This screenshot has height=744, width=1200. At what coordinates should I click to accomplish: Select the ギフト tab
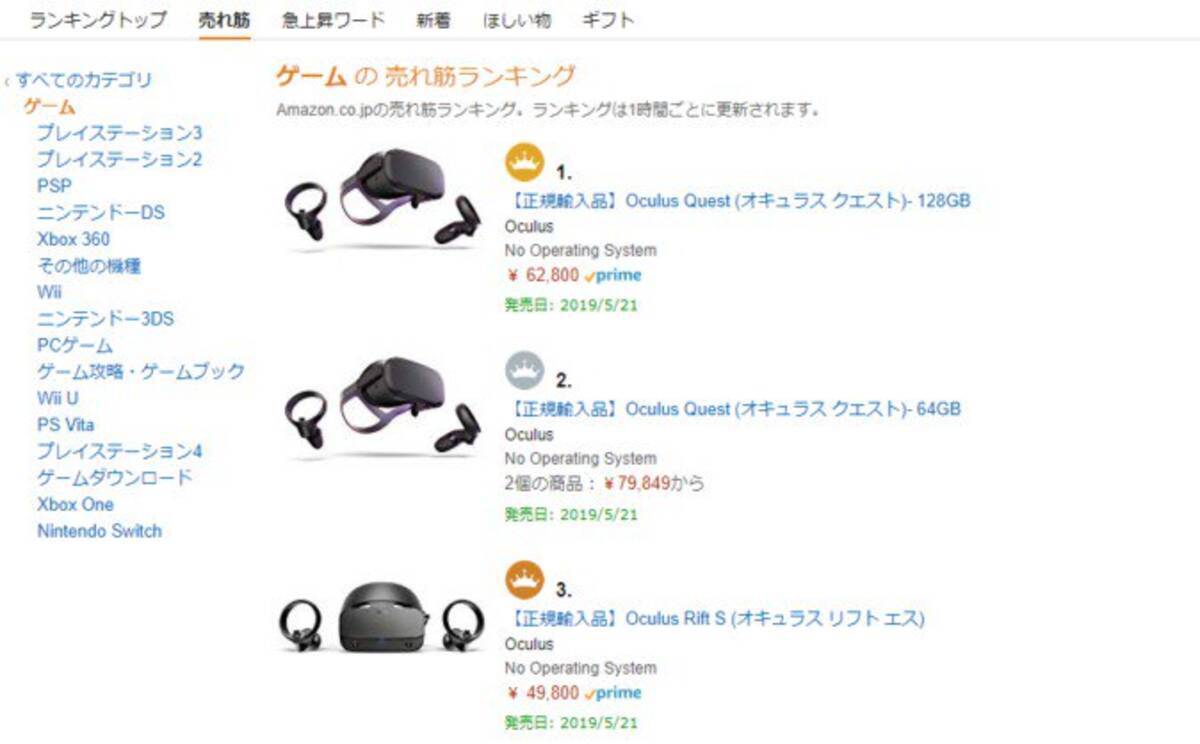607,20
